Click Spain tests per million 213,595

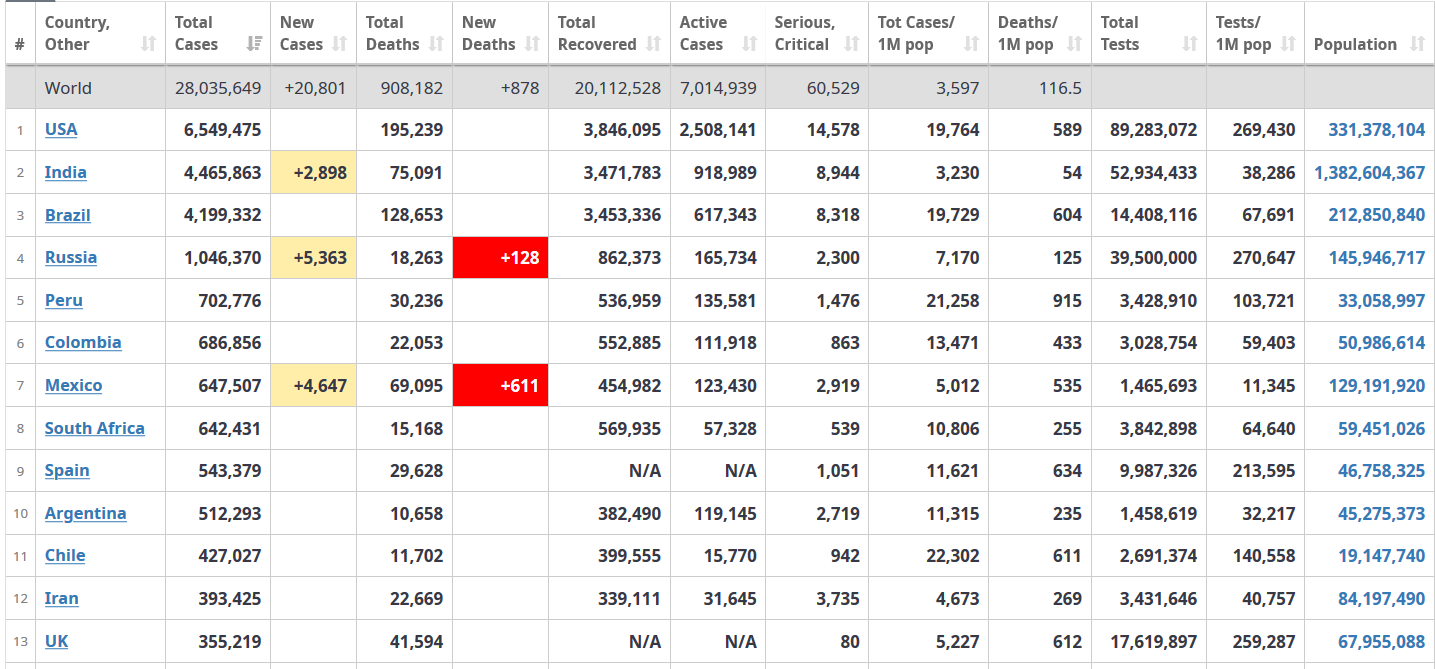[x=1264, y=471]
